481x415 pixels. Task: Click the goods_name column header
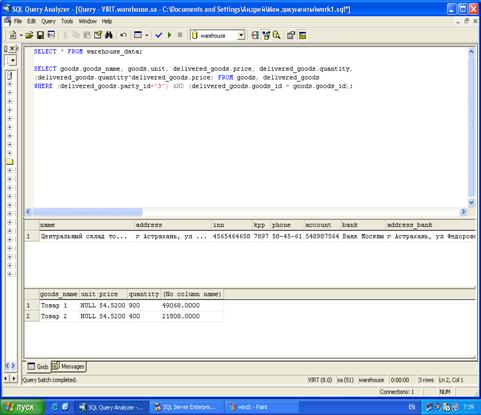coord(58,294)
